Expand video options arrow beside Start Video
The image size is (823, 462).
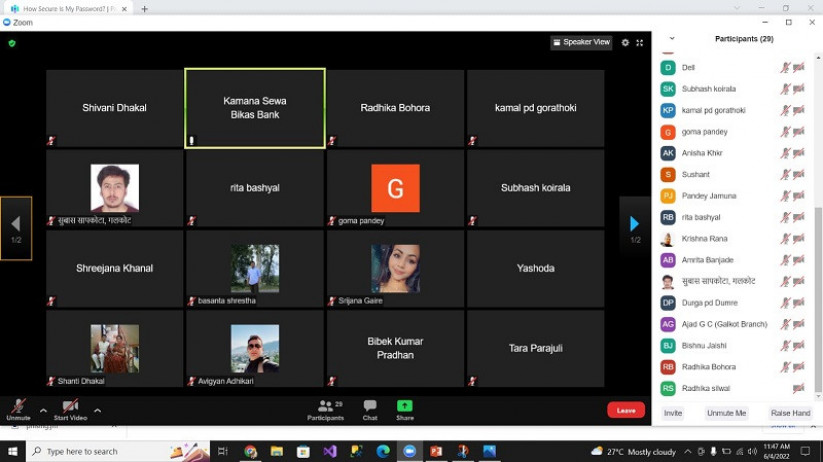click(x=97, y=410)
